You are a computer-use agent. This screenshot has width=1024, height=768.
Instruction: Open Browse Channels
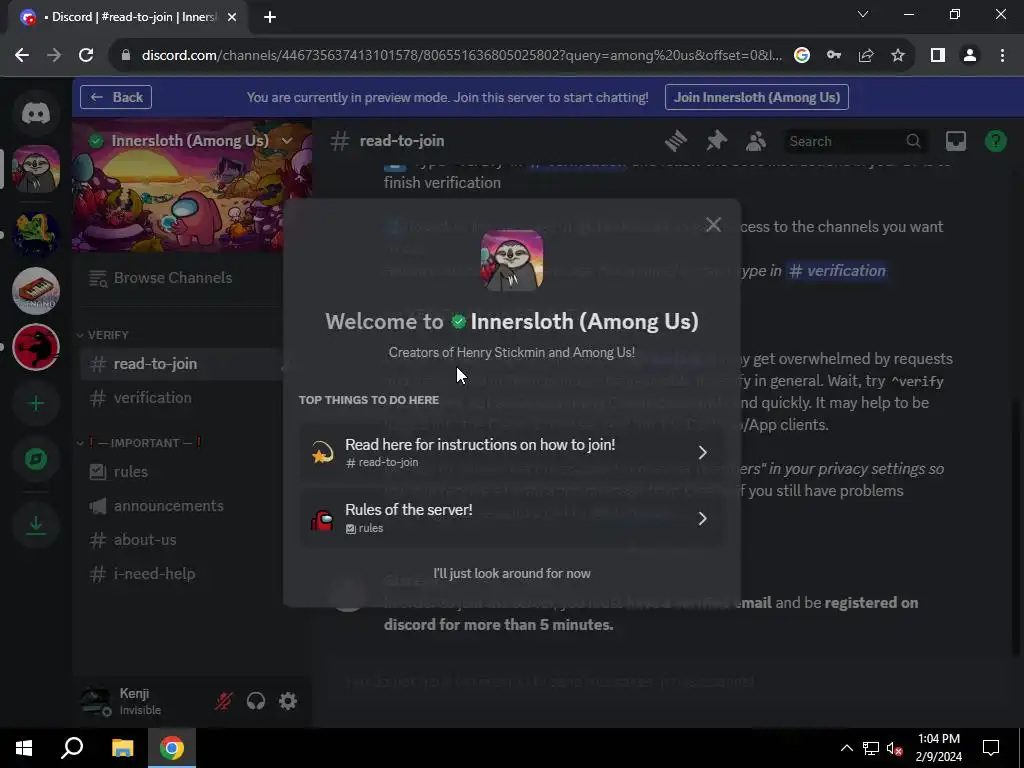click(161, 278)
